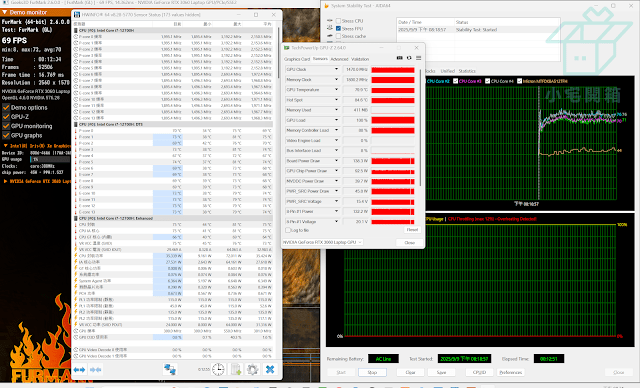Toggle the Micron SSD graph checkbox
Viewport: 640px width, 388px height.
519,81
